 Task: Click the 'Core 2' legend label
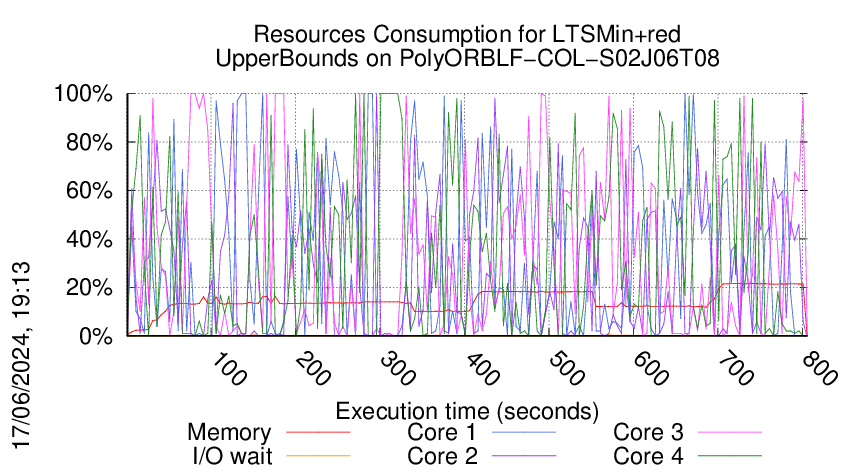click(442, 456)
